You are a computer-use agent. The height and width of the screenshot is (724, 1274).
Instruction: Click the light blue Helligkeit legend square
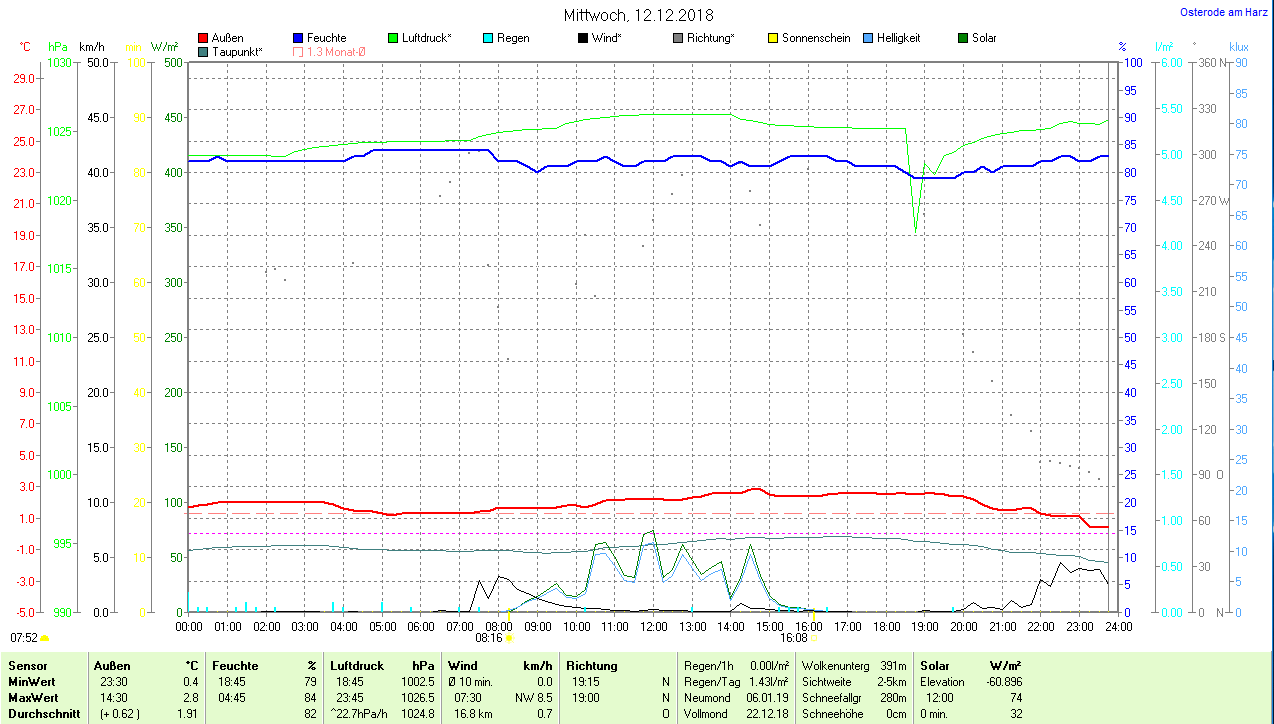tap(868, 38)
